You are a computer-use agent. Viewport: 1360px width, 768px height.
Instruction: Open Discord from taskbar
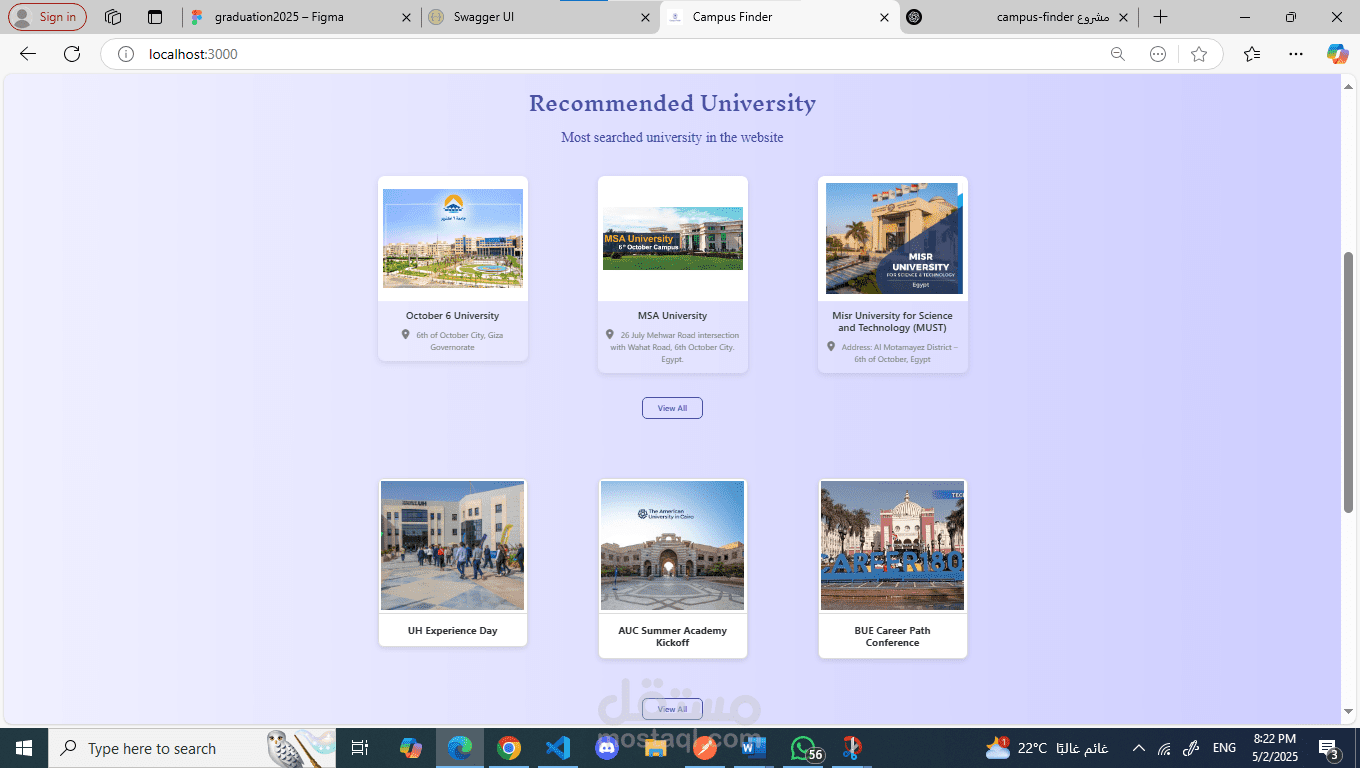tap(607, 748)
